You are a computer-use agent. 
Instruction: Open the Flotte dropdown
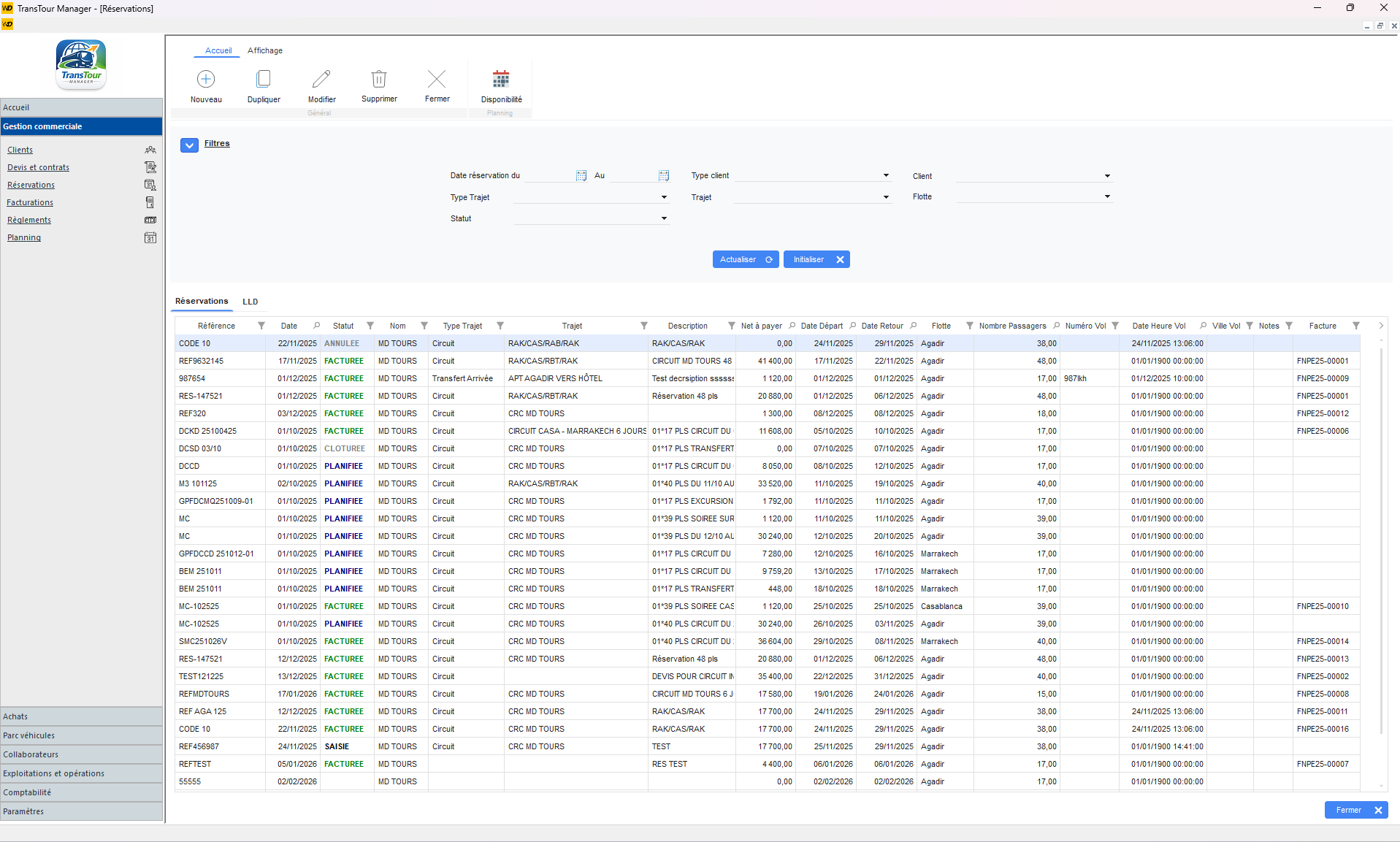point(1107,196)
